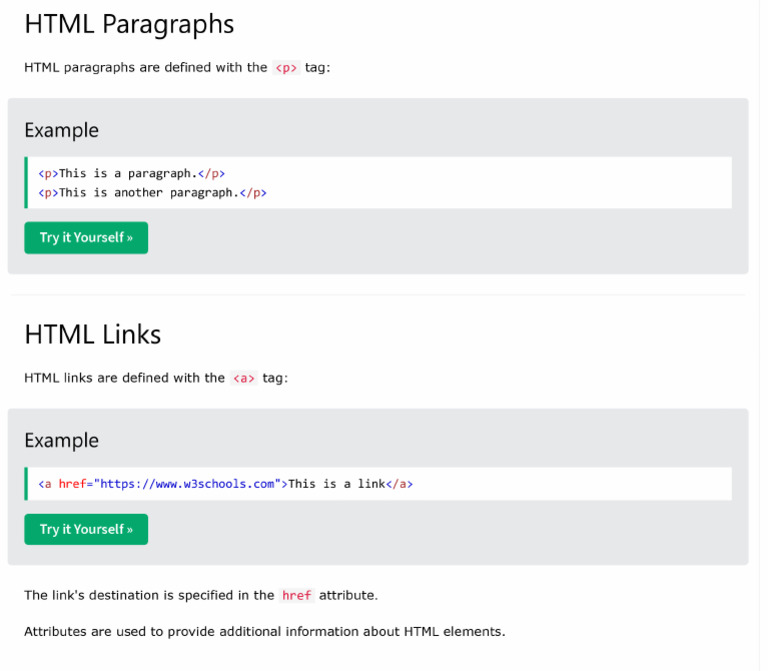Click the red <p> inline code tag

(286, 68)
